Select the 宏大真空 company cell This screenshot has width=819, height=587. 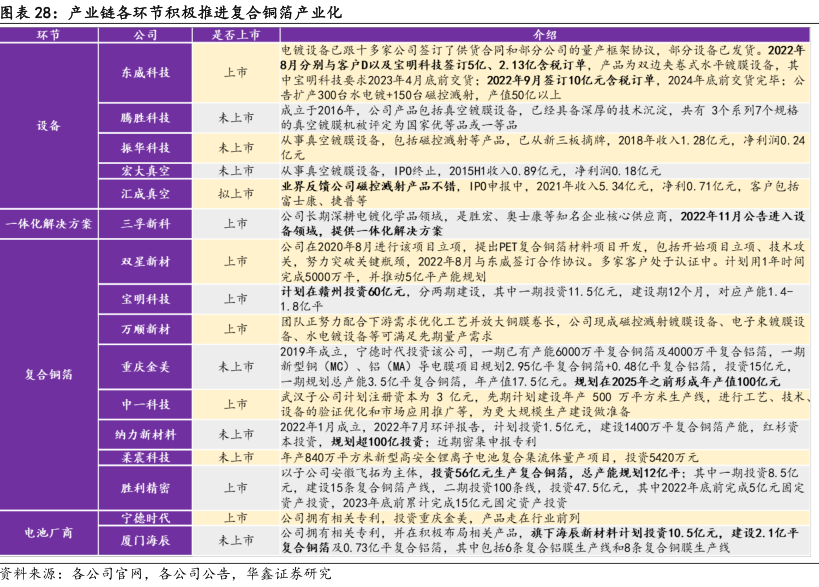(x=145, y=171)
